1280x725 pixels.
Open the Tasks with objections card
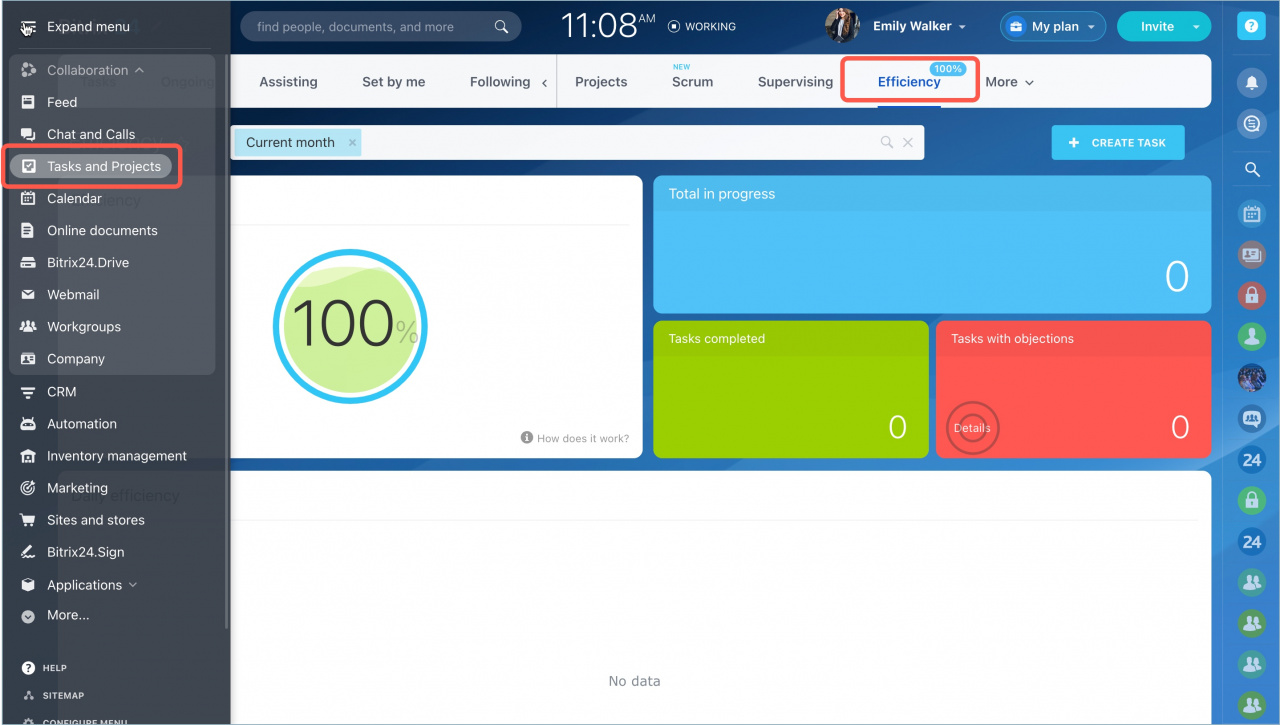tap(1073, 389)
